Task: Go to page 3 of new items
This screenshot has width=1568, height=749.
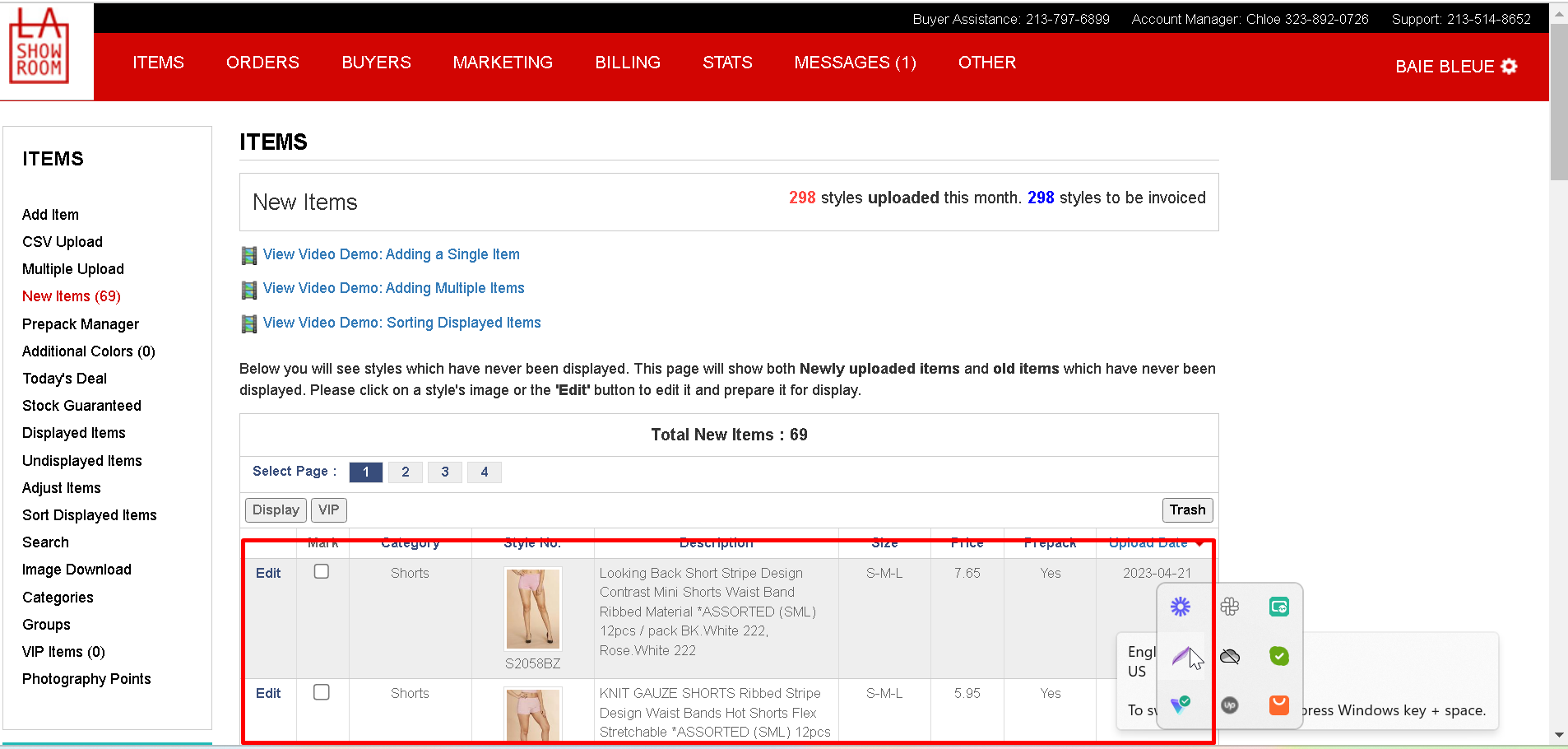Action: pyautogui.click(x=445, y=472)
